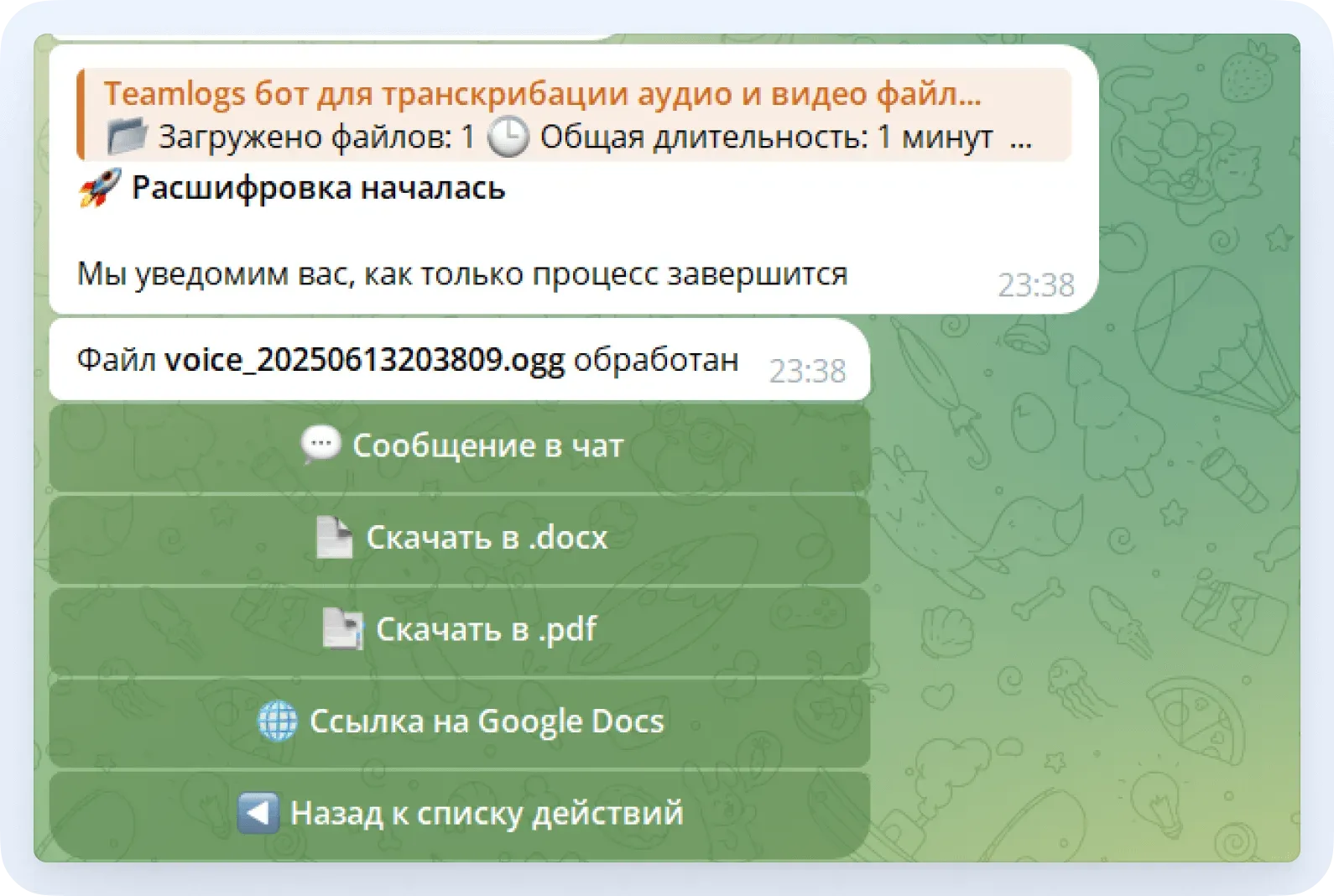Click the text 'Загружено файлов: 1'

point(317,137)
